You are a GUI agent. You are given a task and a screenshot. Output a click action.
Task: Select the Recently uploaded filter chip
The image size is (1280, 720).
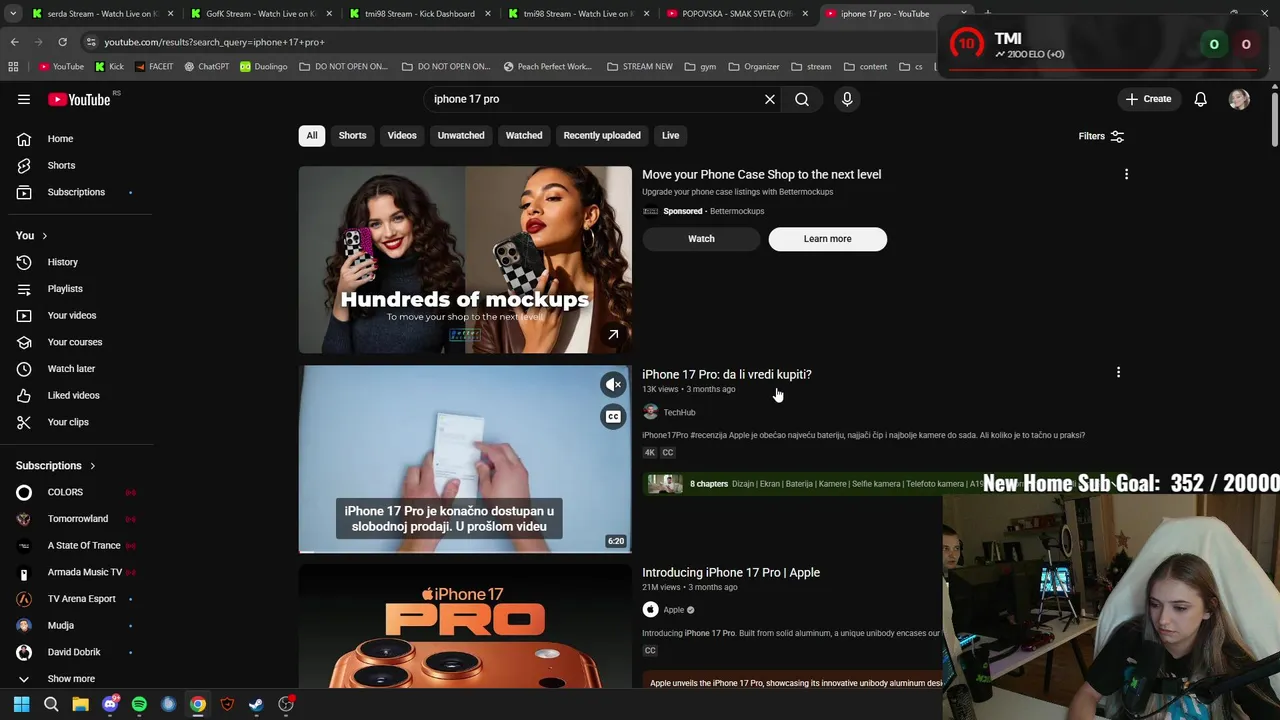pos(602,136)
